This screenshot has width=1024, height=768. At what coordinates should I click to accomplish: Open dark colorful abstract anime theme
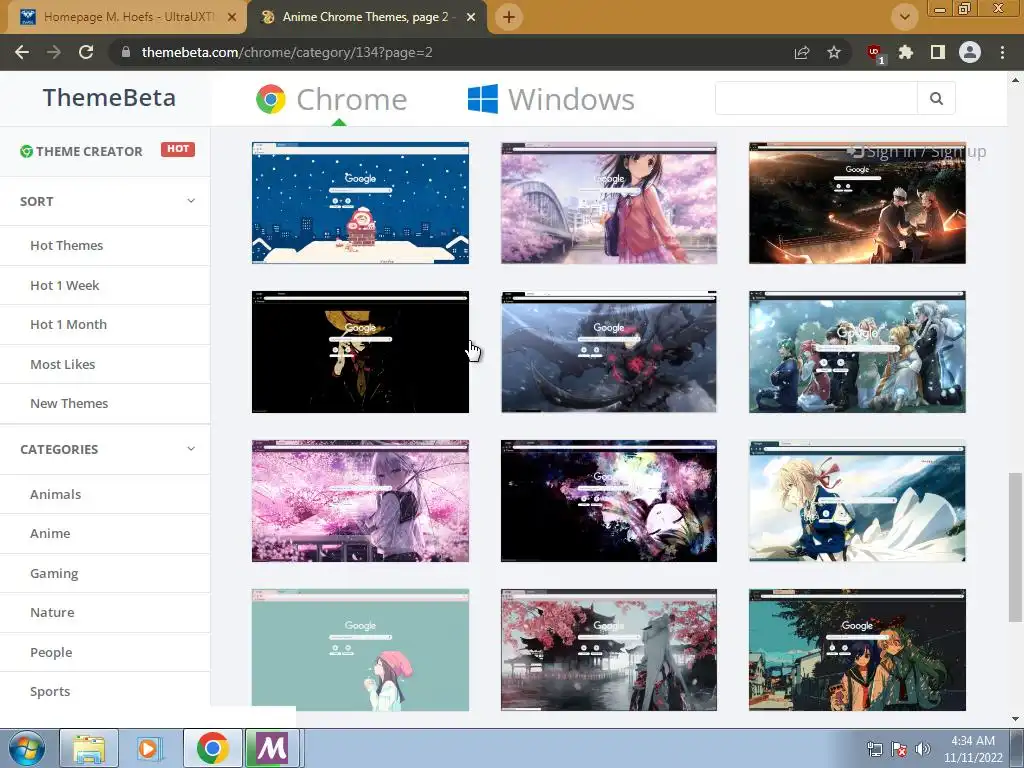609,501
